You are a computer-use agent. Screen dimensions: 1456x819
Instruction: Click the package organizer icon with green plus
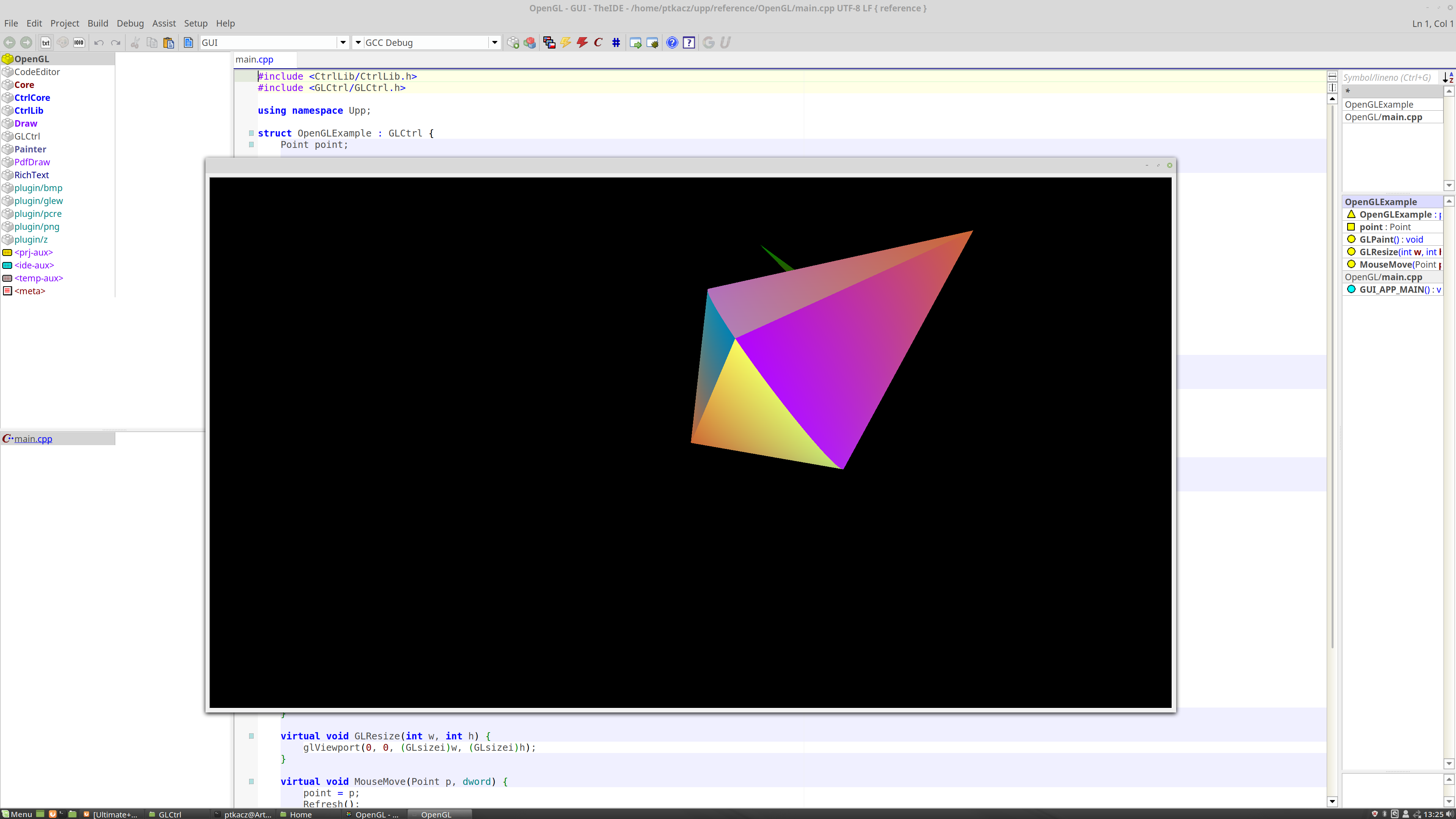[513, 42]
